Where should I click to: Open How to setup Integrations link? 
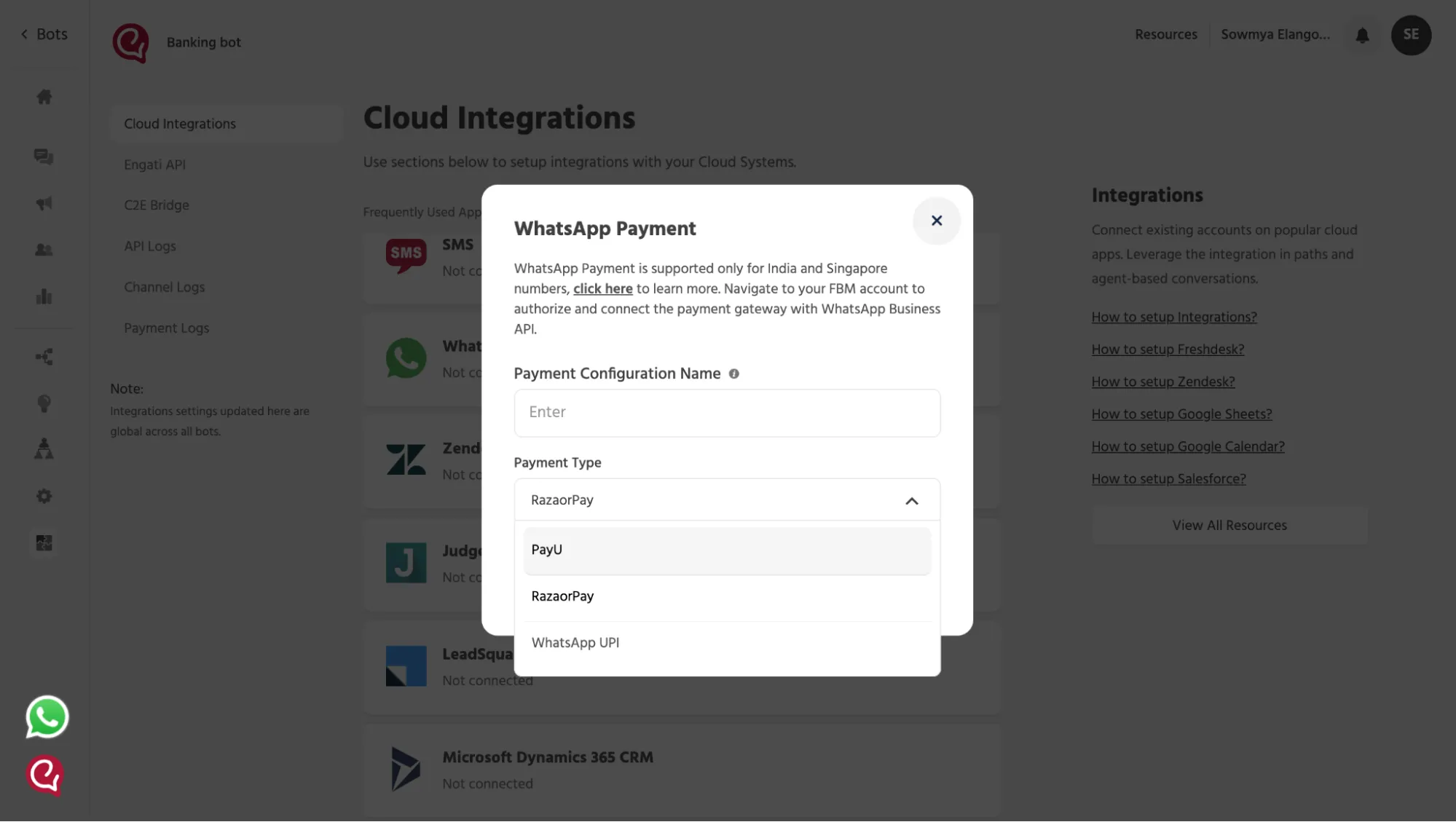[x=1174, y=317]
